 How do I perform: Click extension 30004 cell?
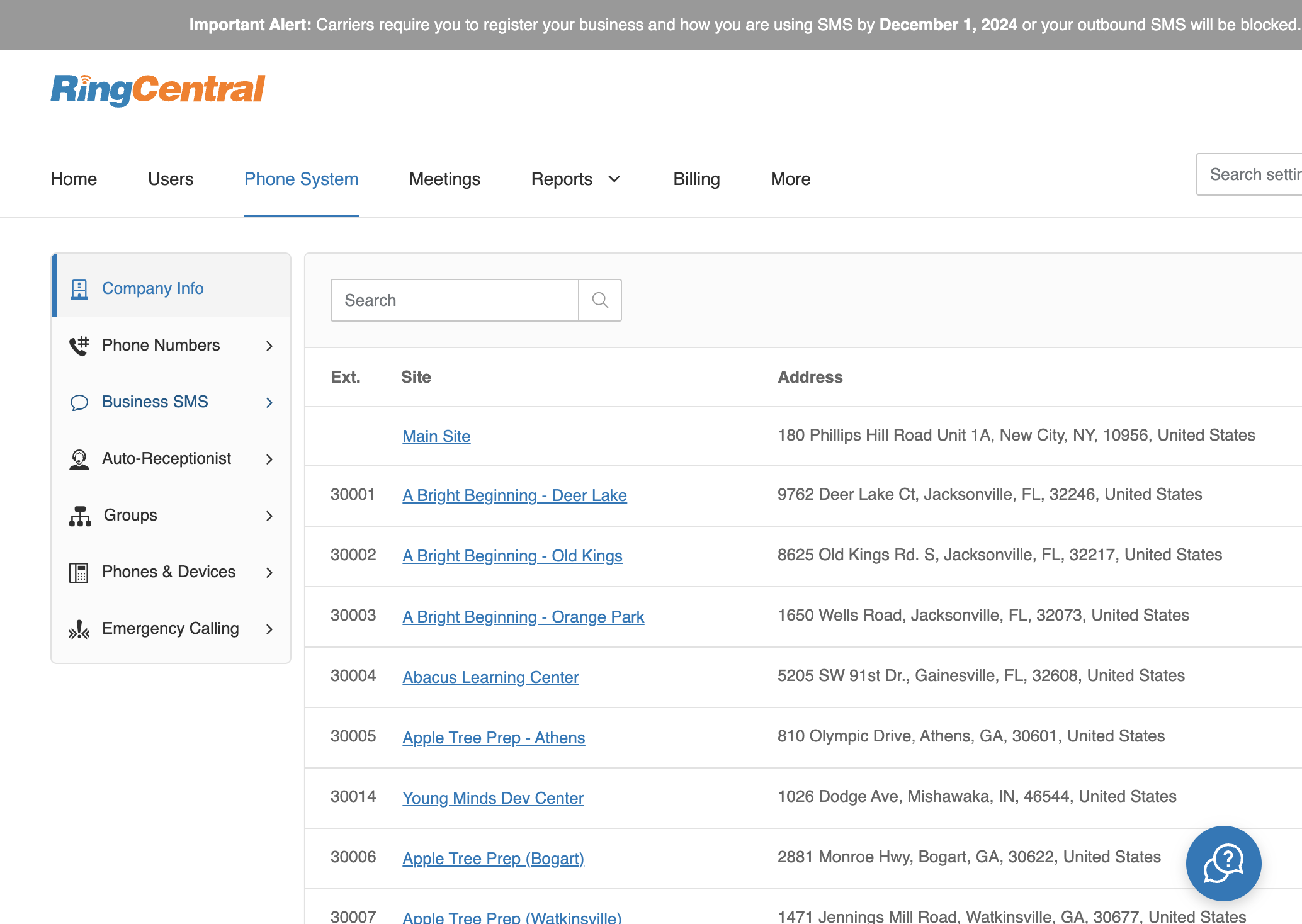point(353,675)
